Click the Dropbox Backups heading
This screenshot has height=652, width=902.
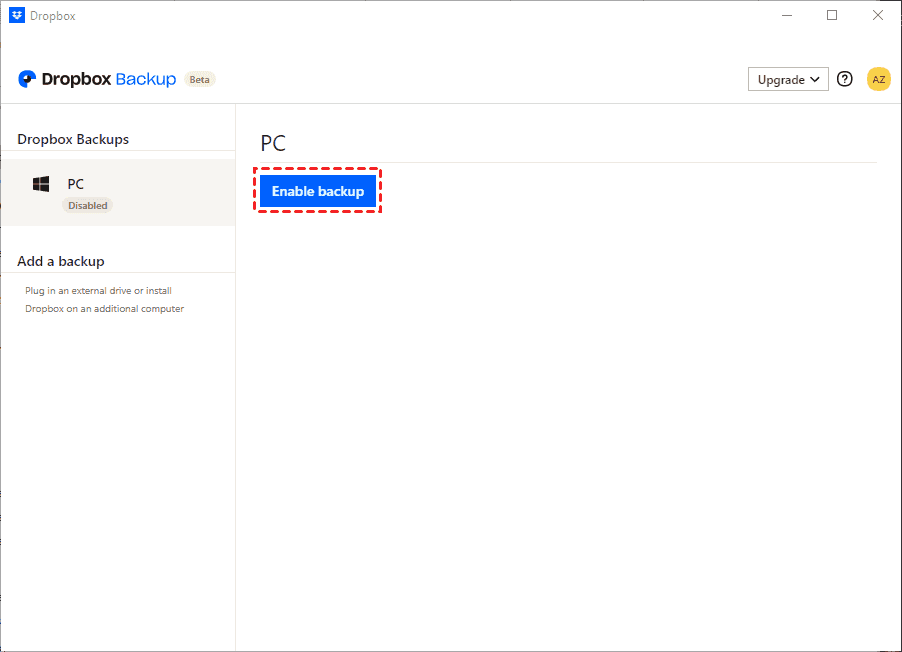(x=73, y=139)
